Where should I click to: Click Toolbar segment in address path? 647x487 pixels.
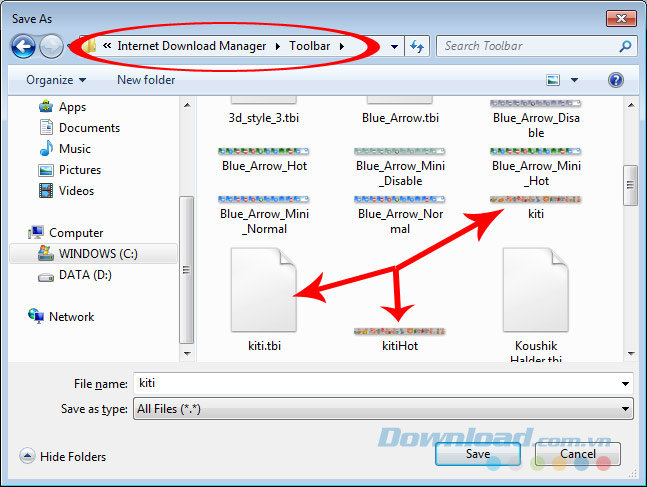(309, 46)
